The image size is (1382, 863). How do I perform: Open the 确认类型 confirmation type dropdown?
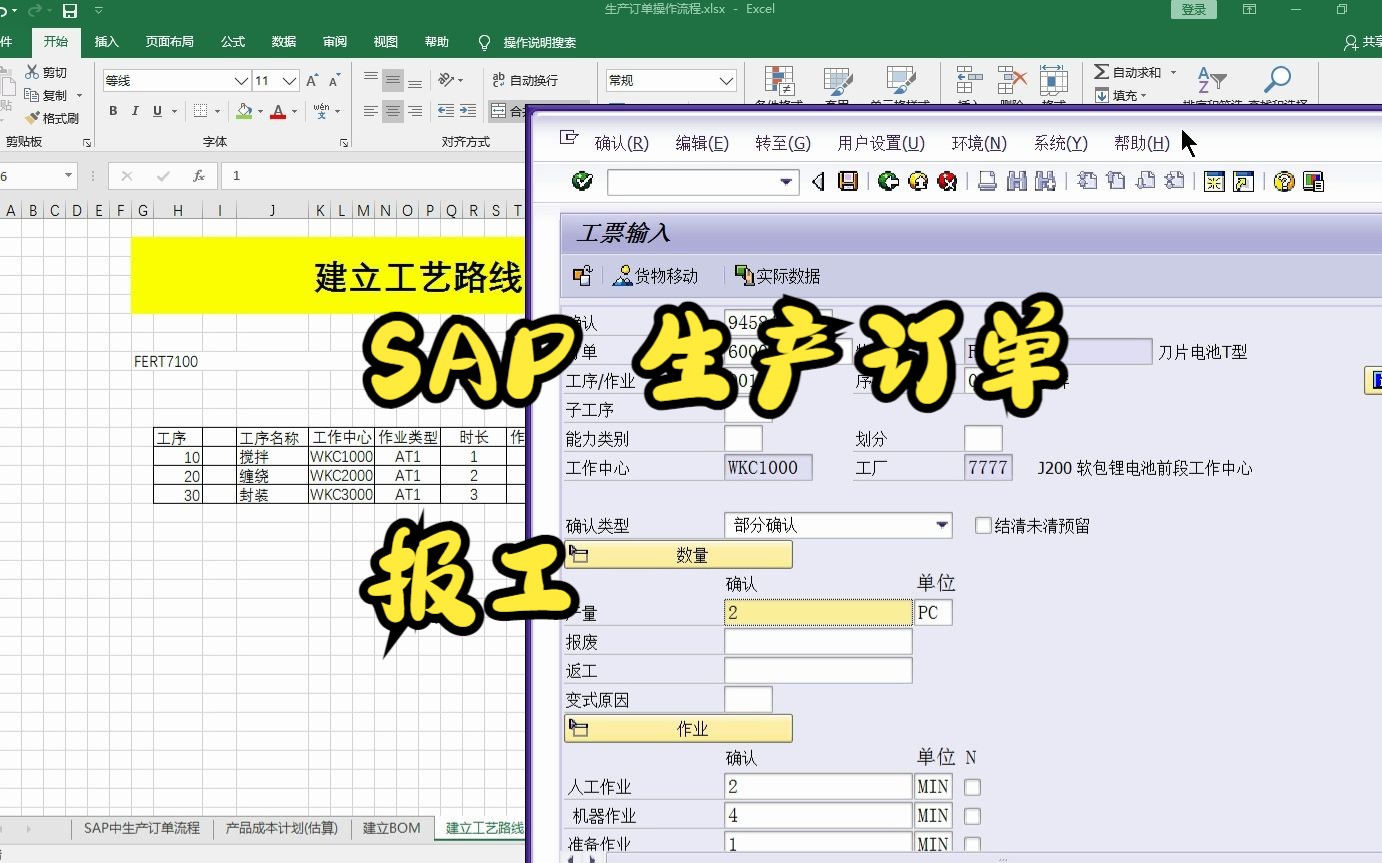point(940,524)
